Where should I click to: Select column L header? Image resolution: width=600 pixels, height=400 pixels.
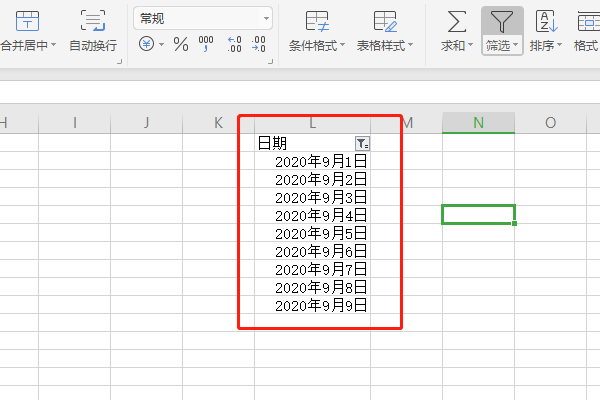[x=312, y=123]
